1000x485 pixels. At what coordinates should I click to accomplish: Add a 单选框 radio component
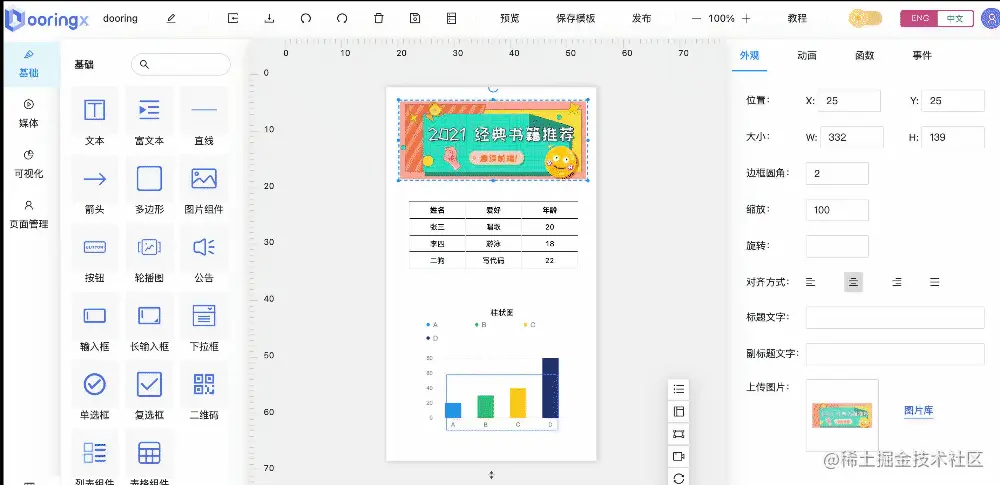pyautogui.click(x=94, y=392)
